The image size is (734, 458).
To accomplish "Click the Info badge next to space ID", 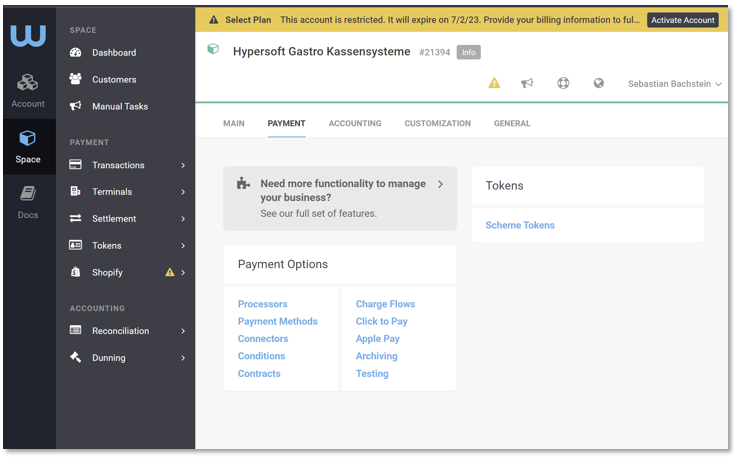I will tap(469, 52).
